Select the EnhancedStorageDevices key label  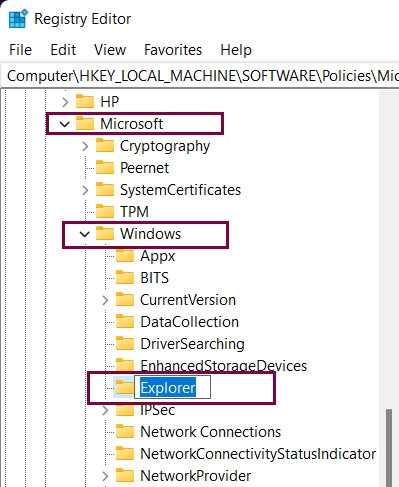pyautogui.click(x=223, y=366)
